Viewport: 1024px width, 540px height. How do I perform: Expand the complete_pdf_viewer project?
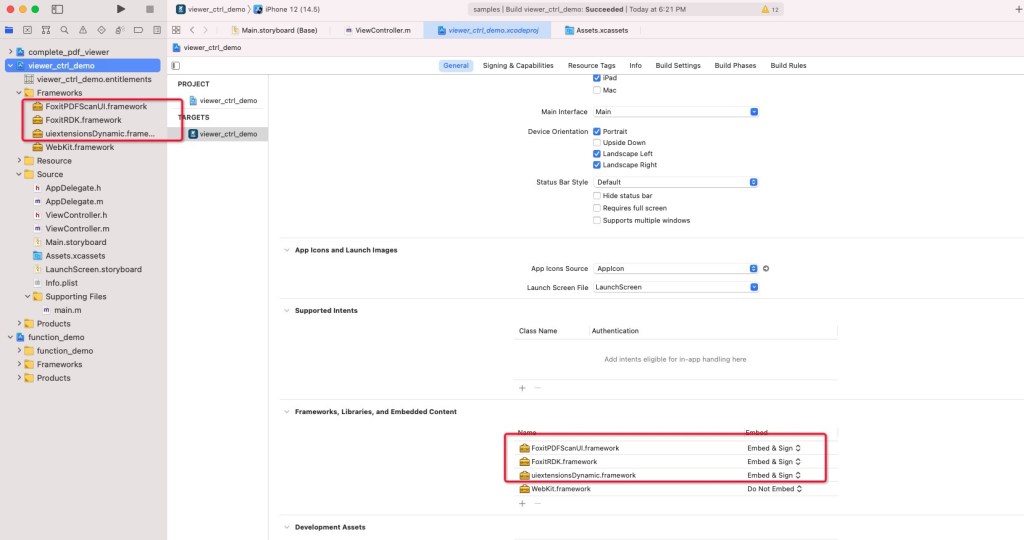click(10, 52)
